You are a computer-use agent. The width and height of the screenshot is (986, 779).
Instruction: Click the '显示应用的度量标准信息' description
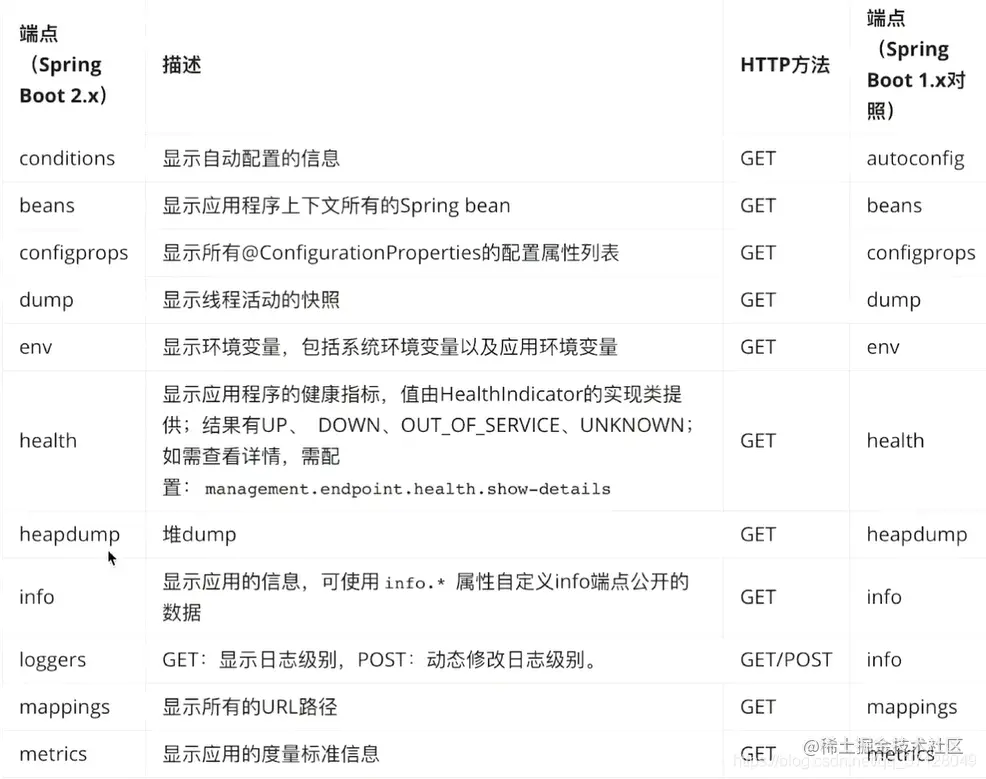click(x=271, y=754)
